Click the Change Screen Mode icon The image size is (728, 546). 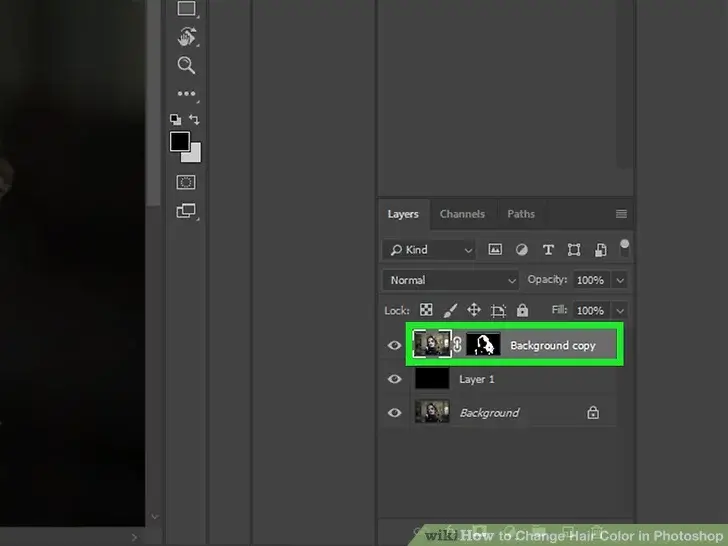coord(186,211)
